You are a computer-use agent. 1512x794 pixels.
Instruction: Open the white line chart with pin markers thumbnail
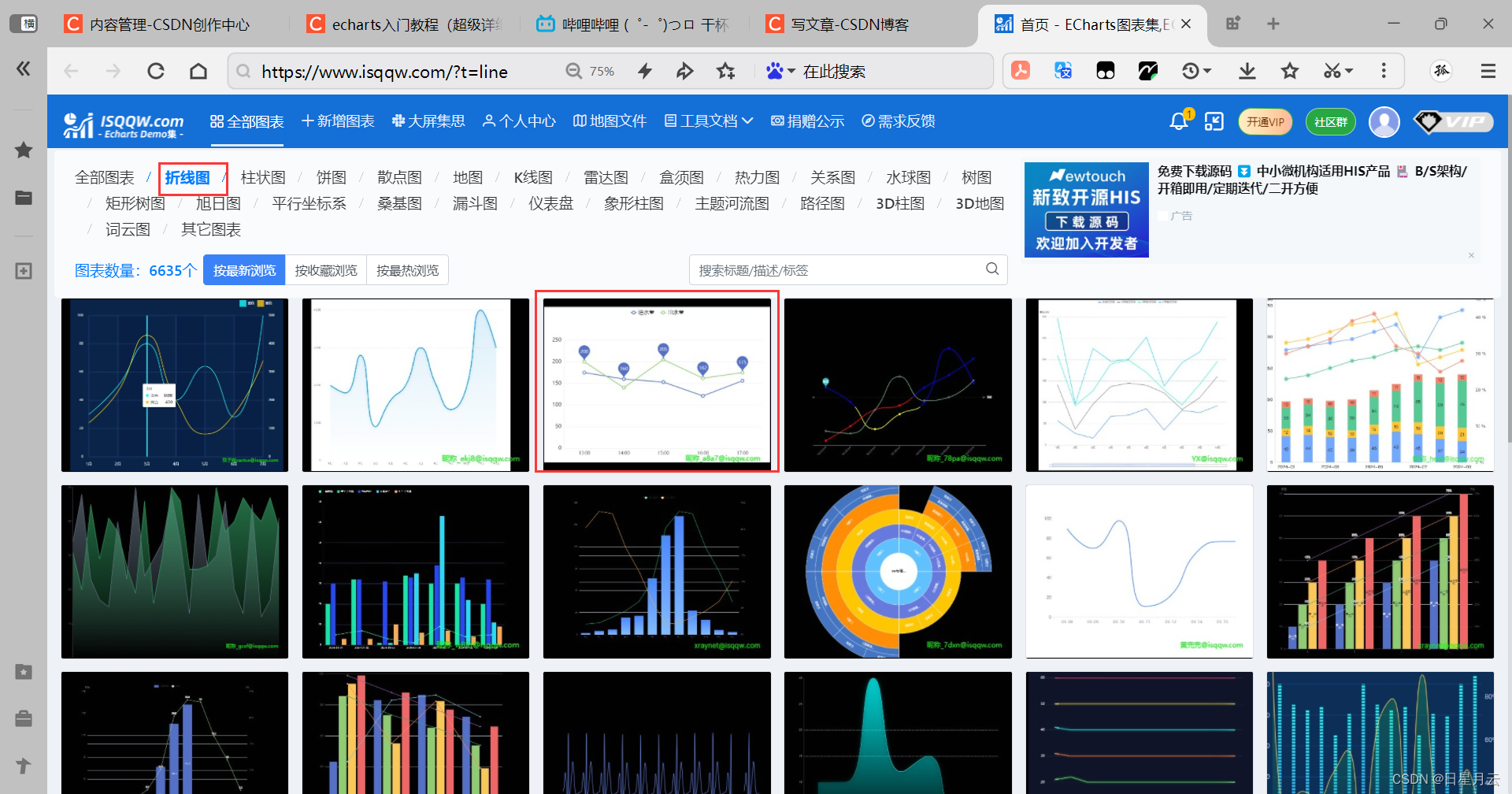tap(657, 384)
